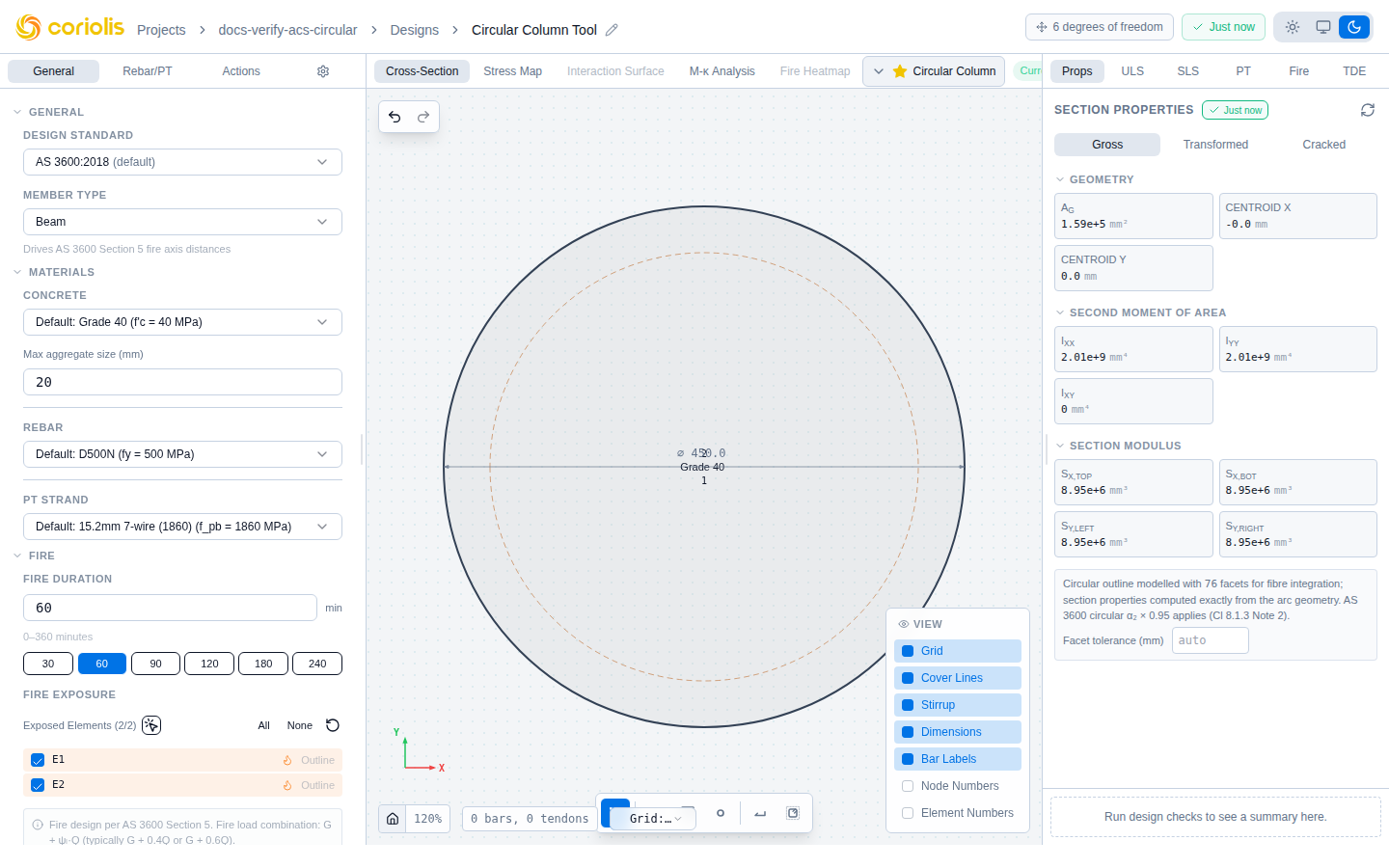
Task: Open the Rebar D500N dropdown
Action: [x=182, y=454]
